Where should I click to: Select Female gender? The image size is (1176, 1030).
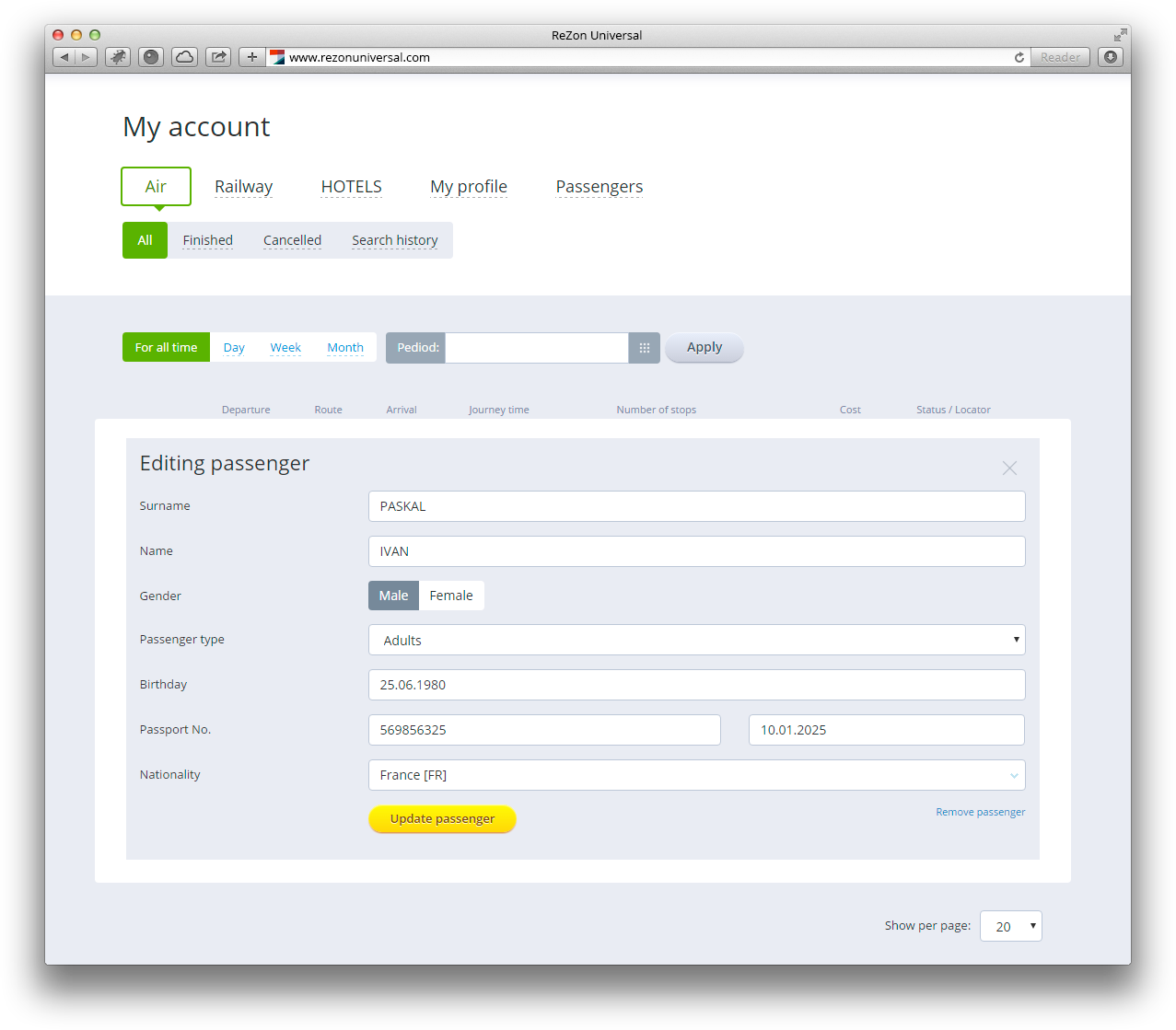click(451, 596)
